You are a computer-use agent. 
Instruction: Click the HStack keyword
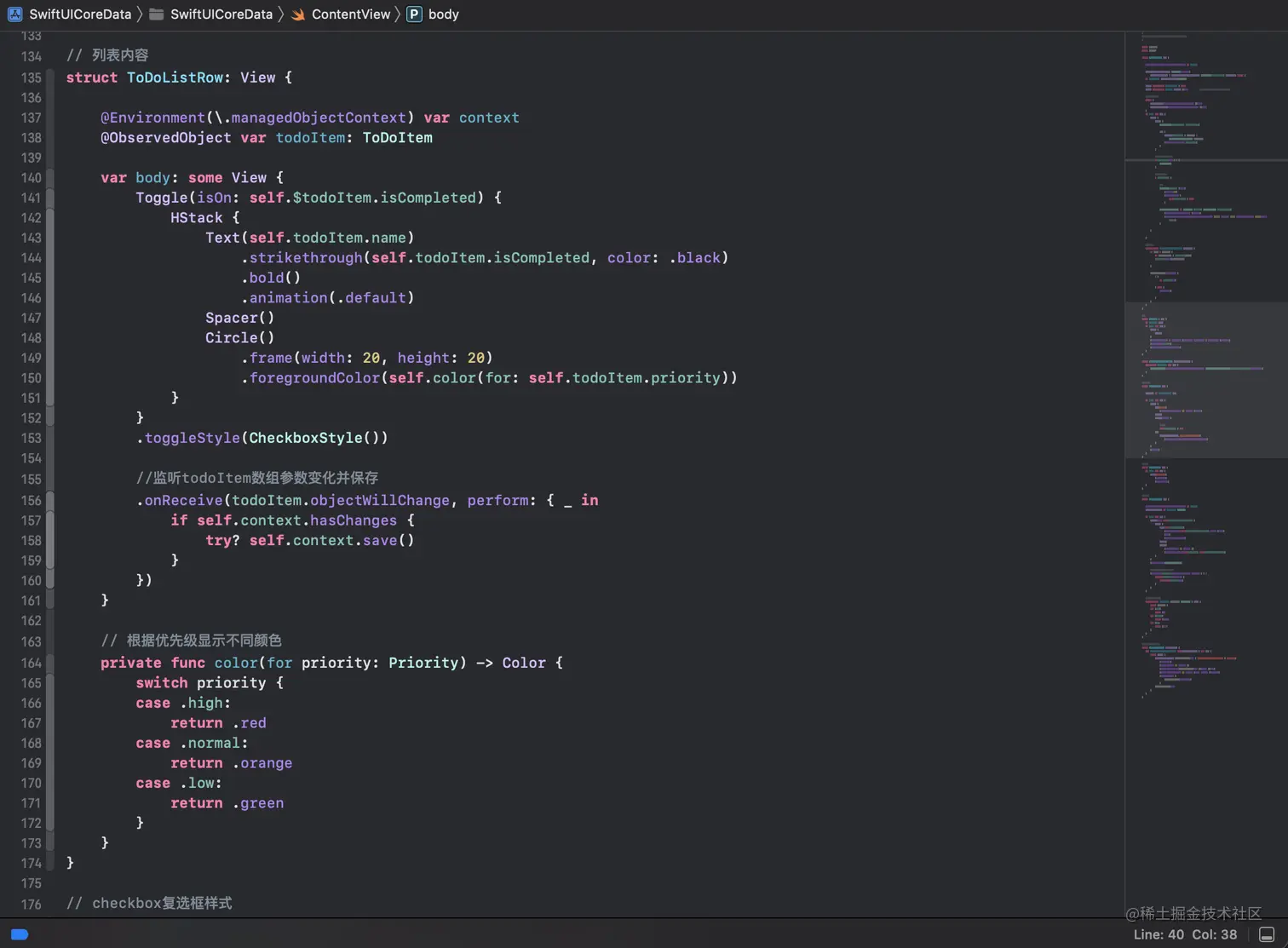pos(197,218)
